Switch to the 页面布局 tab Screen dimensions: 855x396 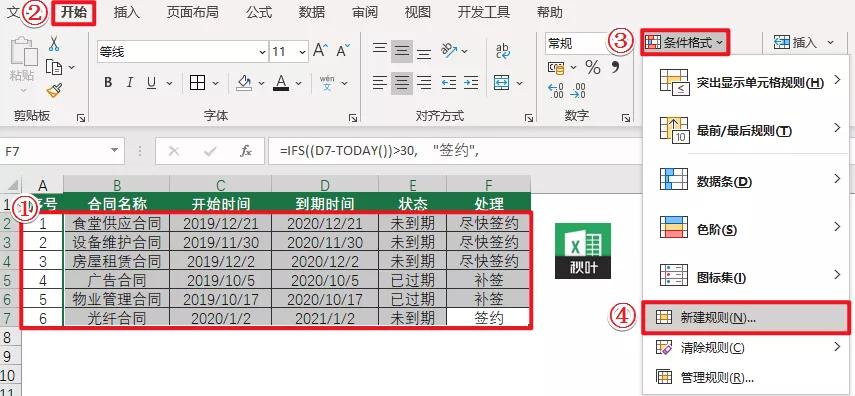coord(192,12)
